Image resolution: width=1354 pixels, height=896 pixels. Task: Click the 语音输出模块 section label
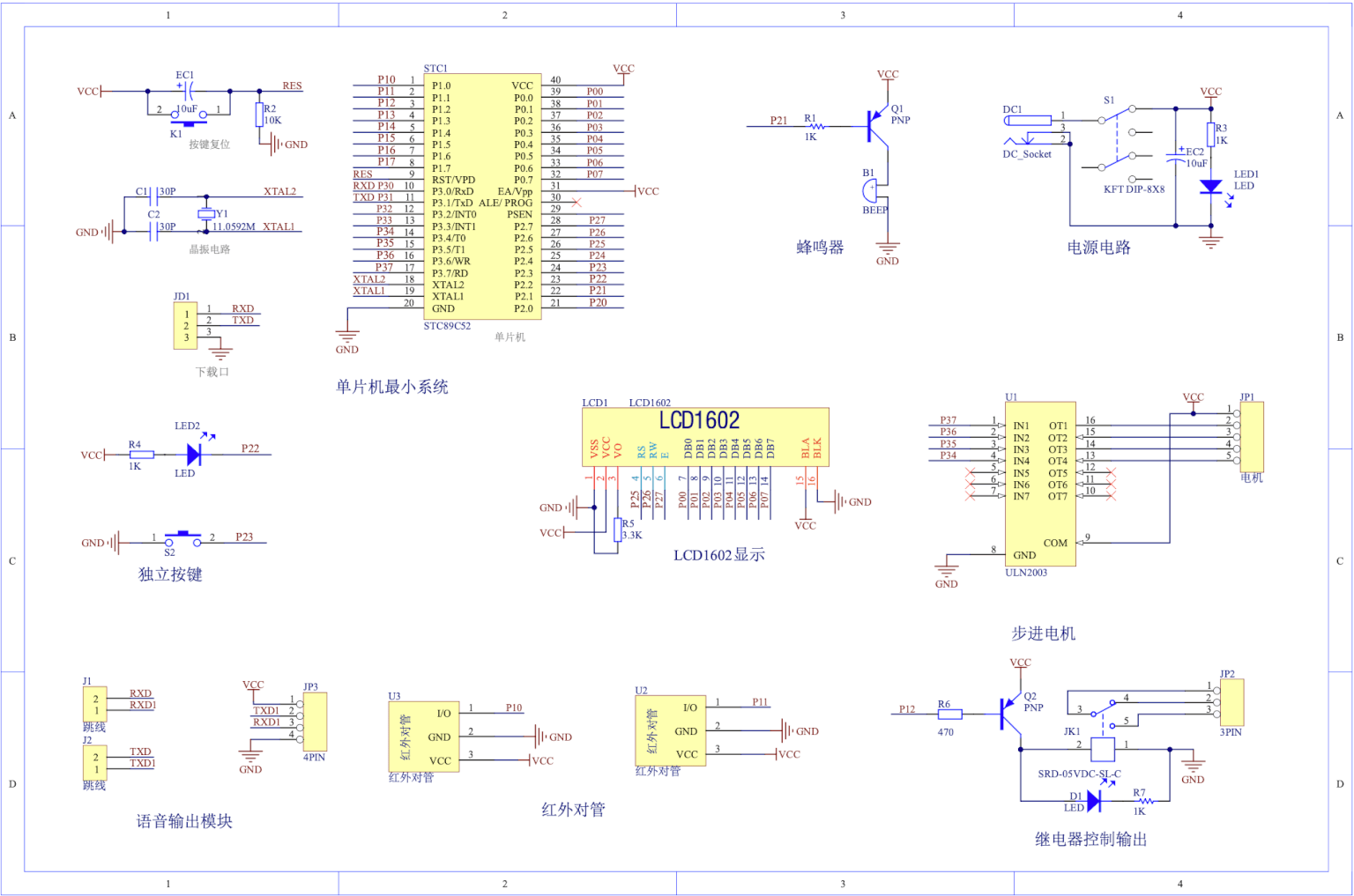pyautogui.click(x=184, y=821)
